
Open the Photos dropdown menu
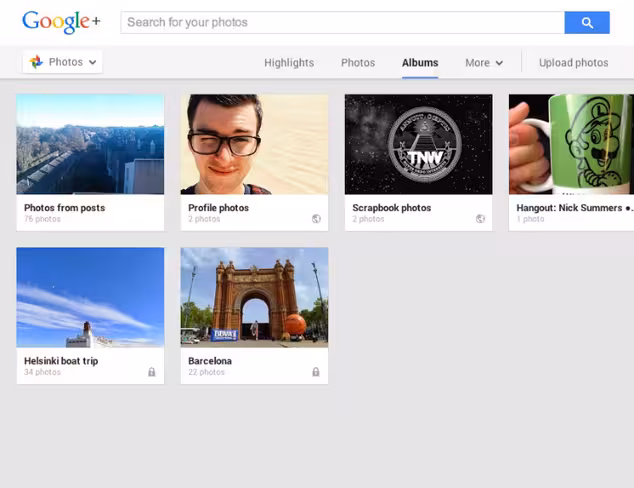[x=63, y=62]
